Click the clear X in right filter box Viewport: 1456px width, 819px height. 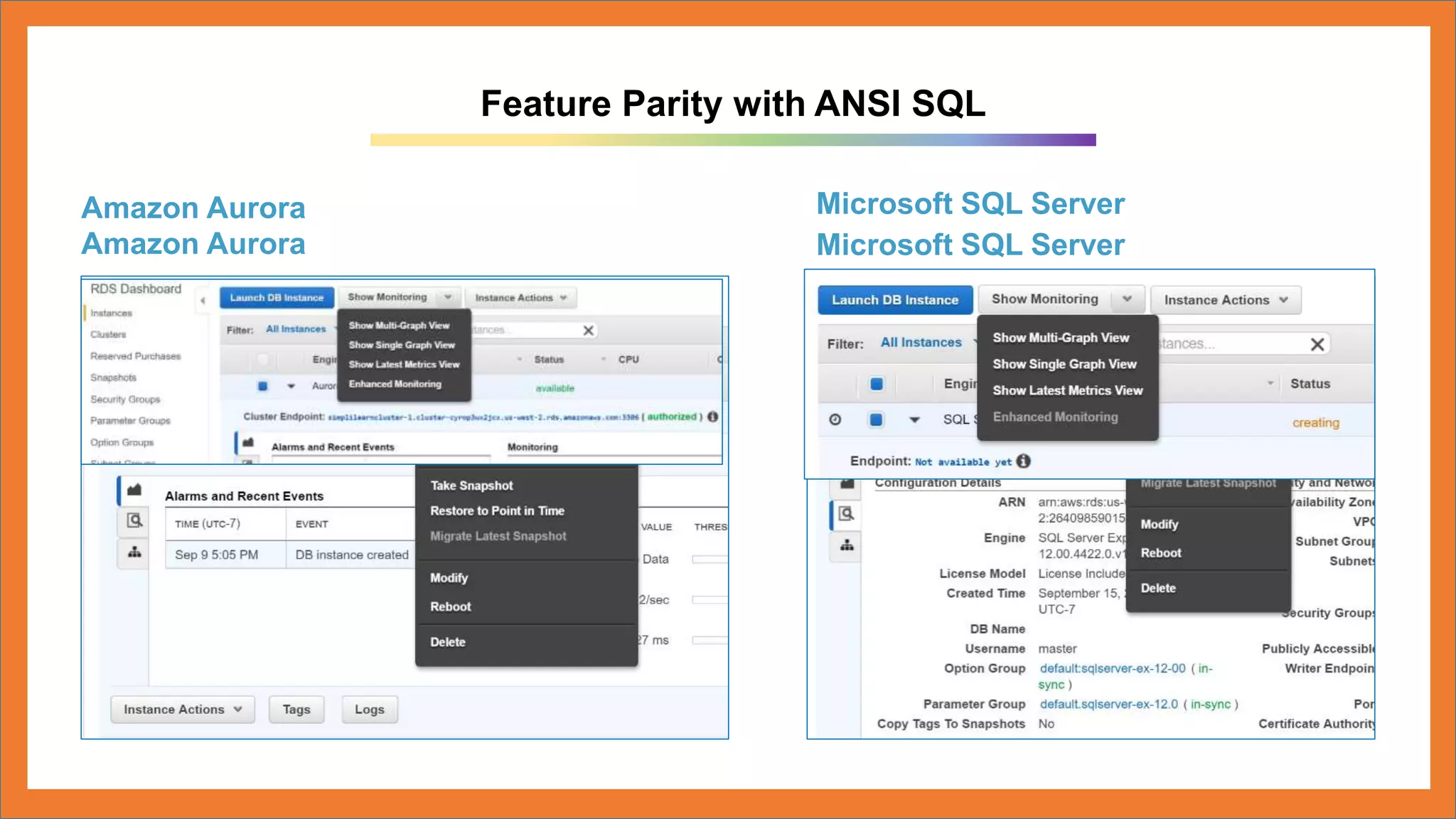[x=1317, y=345]
